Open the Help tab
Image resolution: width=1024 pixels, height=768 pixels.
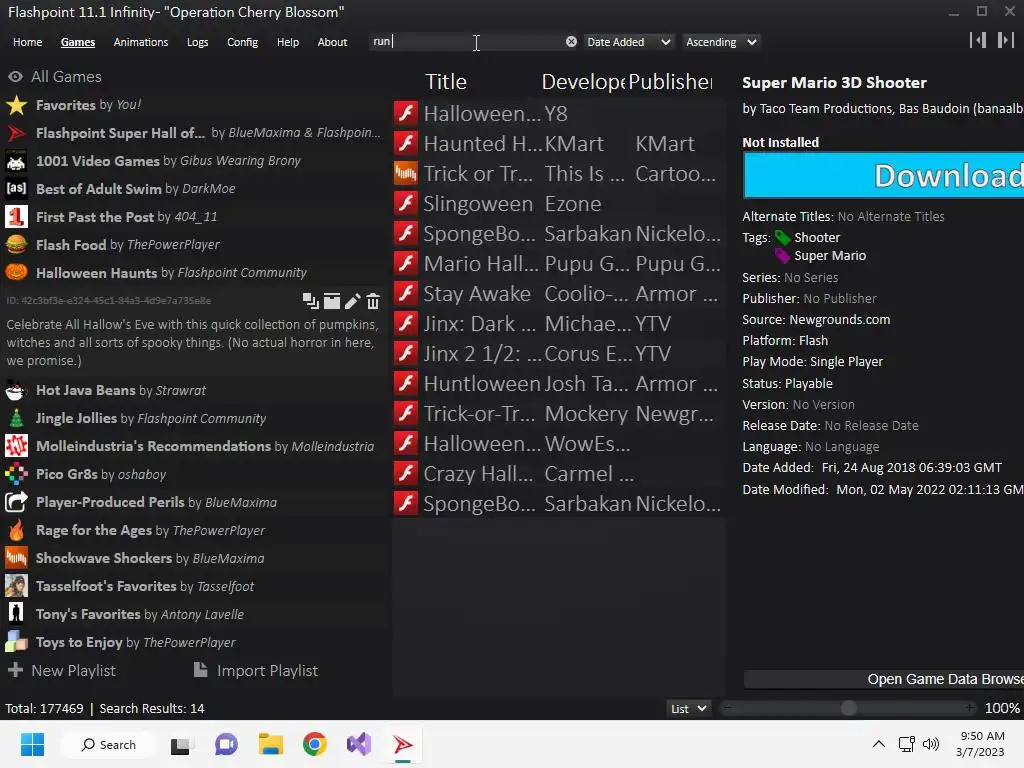tap(287, 42)
